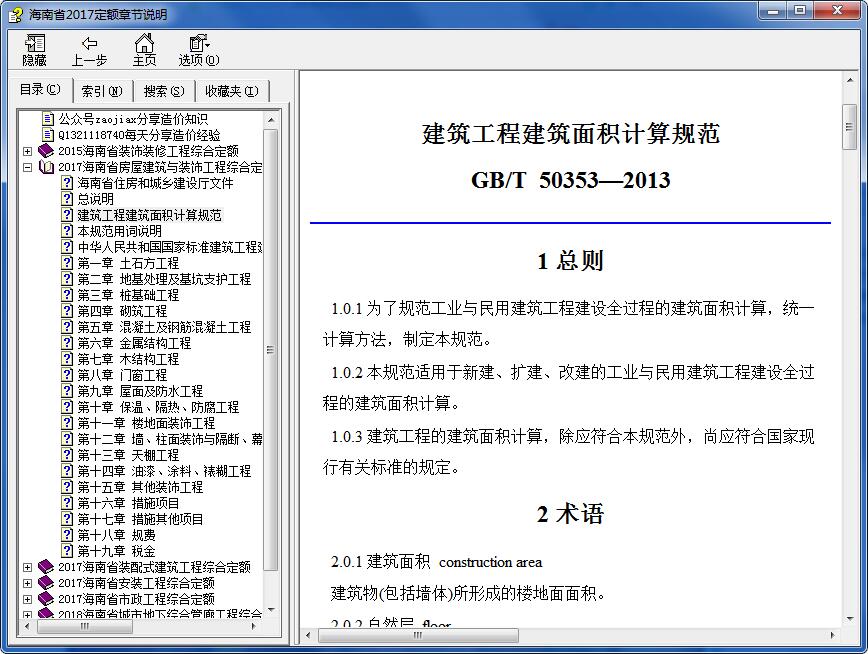
Task: Click topic icon beside 总说明
Action: pyautogui.click(x=67, y=199)
